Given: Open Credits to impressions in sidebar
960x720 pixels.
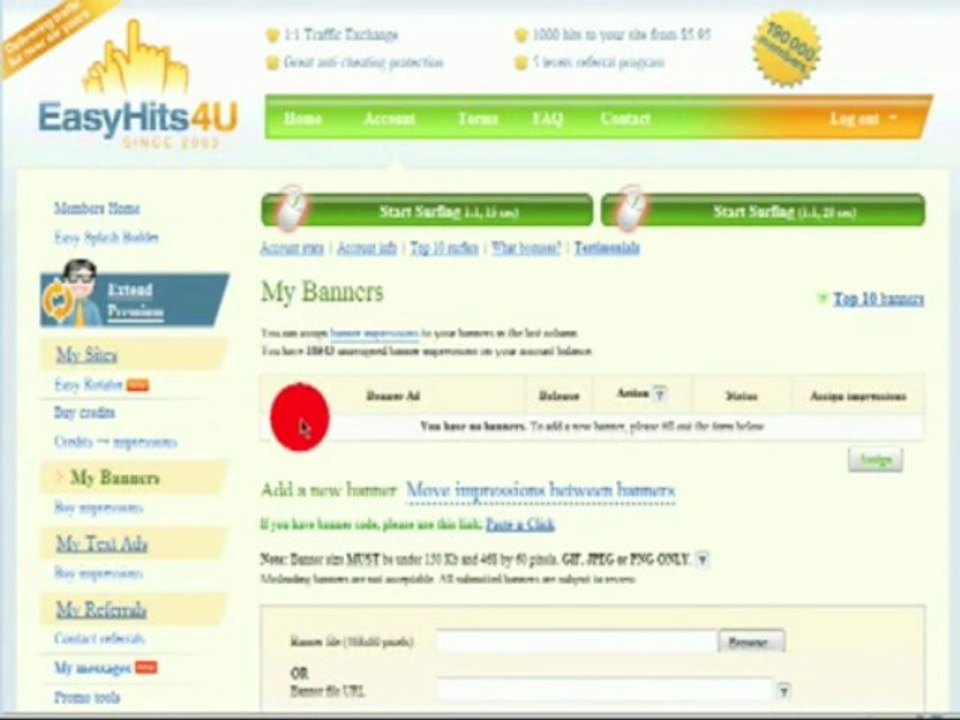Looking at the screenshot, I should tap(116, 442).
